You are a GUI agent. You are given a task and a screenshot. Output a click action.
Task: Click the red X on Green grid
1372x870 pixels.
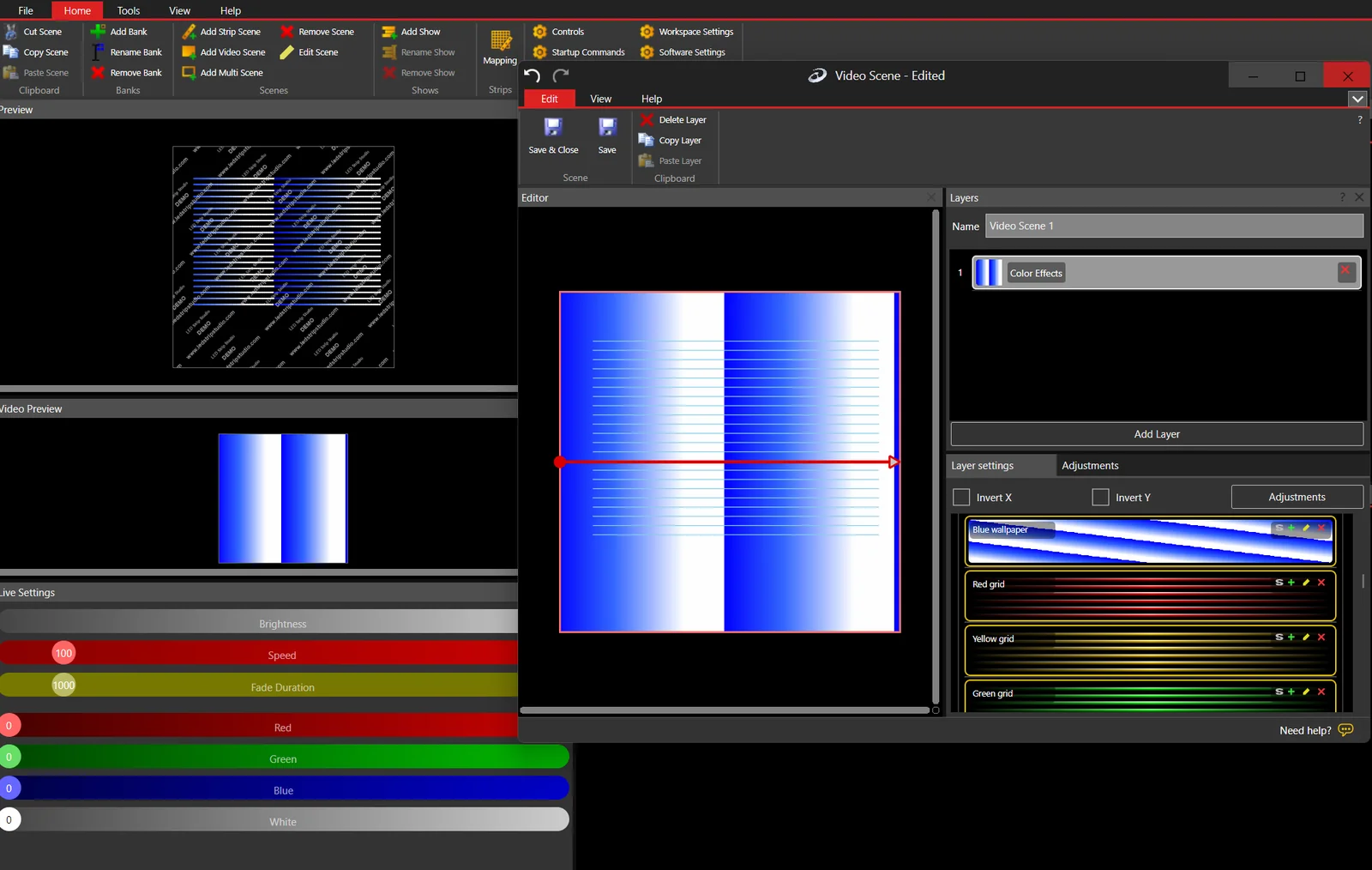point(1321,692)
